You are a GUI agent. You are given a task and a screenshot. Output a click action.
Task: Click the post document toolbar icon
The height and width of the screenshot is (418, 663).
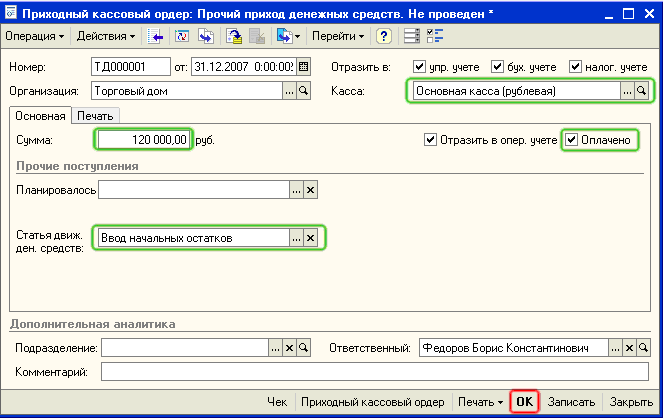(x=234, y=36)
